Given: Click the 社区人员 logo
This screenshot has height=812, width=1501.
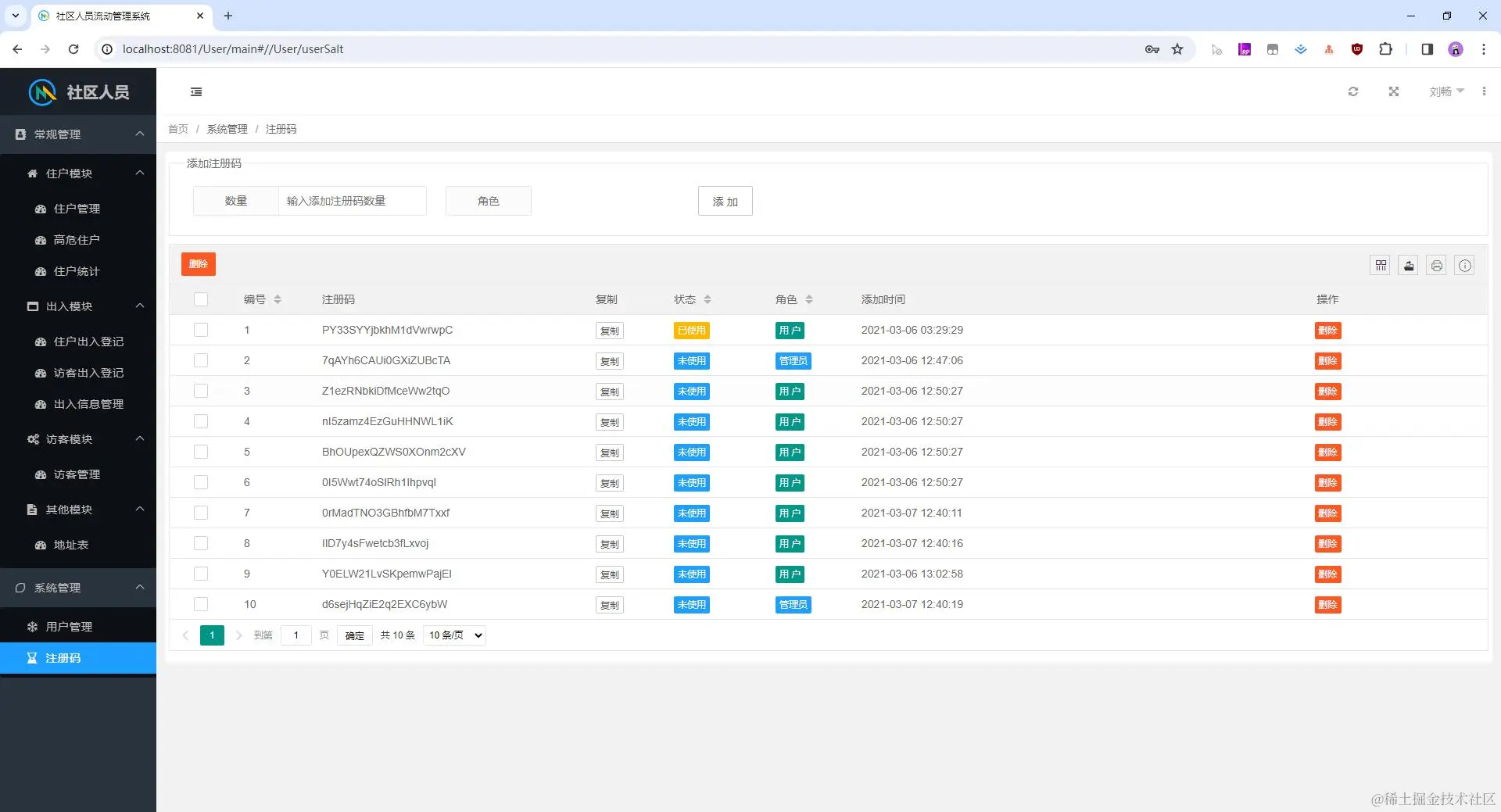Looking at the screenshot, I should [78, 92].
